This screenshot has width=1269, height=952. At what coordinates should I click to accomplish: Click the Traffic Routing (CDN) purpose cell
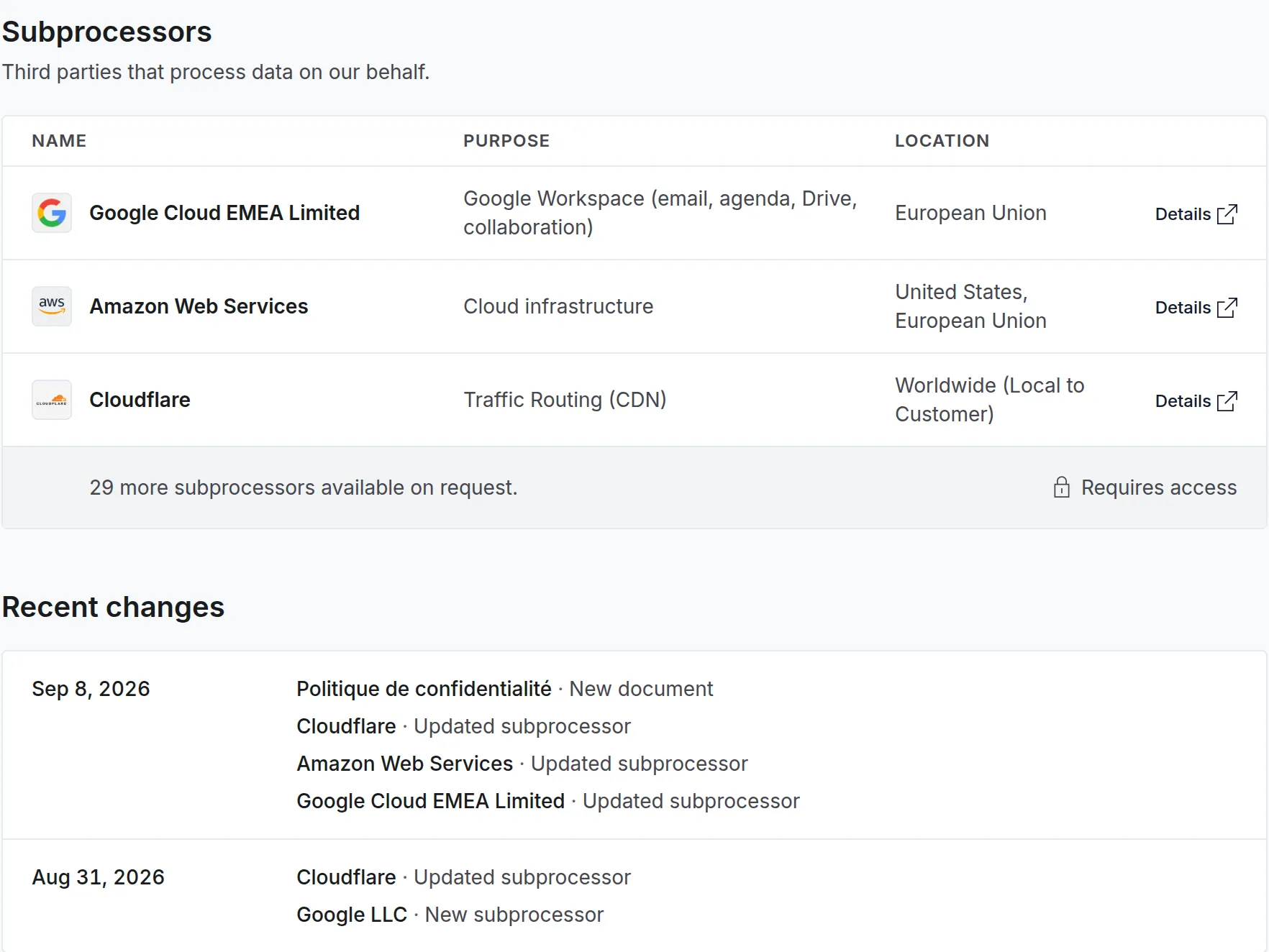pyautogui.click(x=565, y=400)
